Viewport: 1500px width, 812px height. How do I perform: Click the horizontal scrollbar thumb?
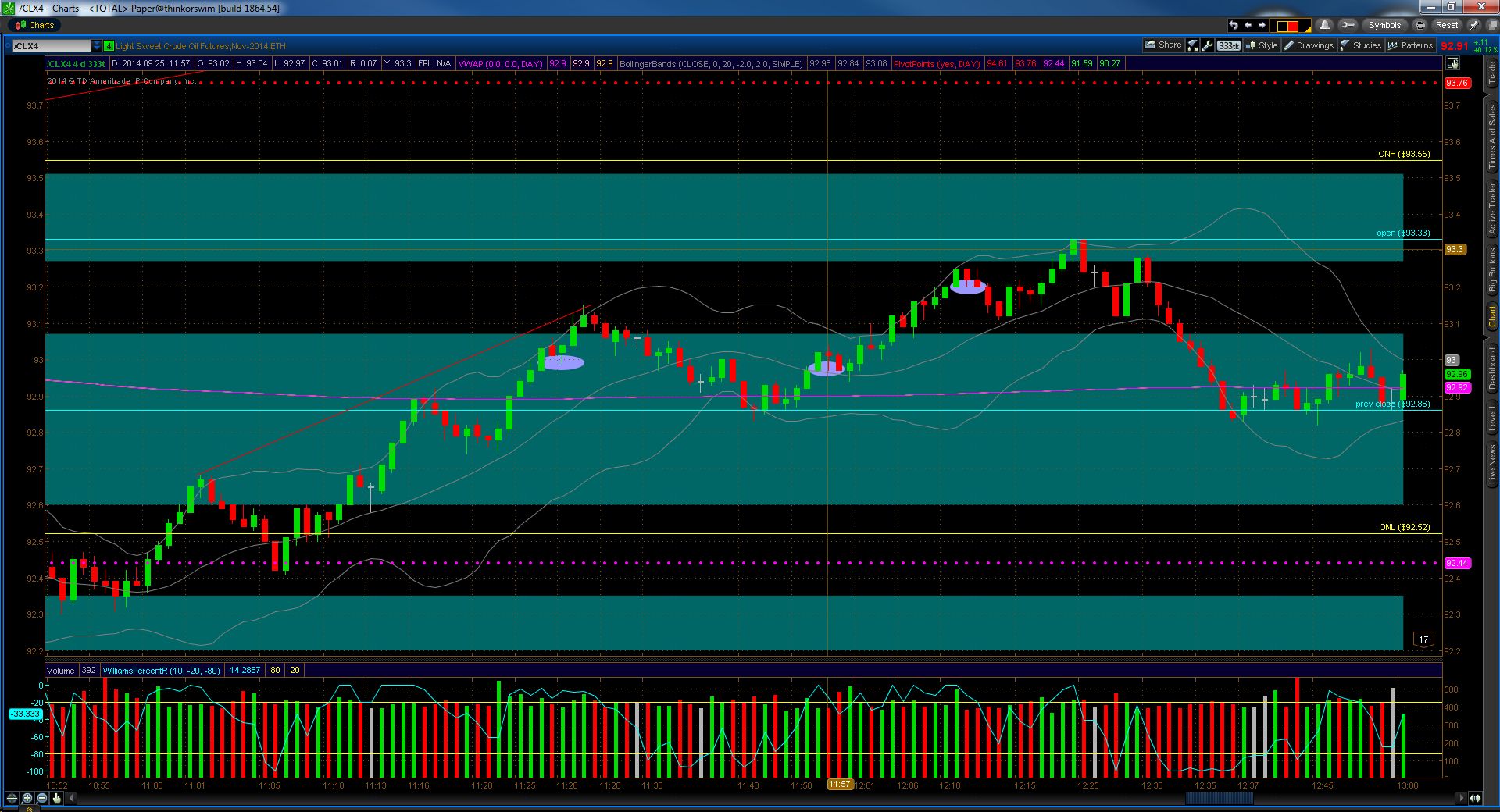click(x=1219, y=798)
